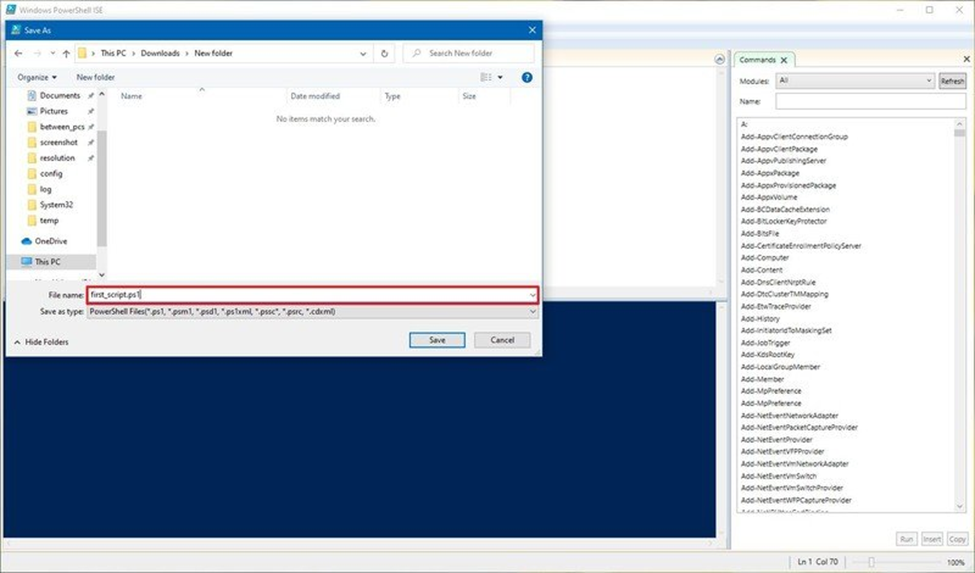Image resolution: width=975 pixels, height=573 pixels.
Task: Open the log folder
Action: coord(45,189)
